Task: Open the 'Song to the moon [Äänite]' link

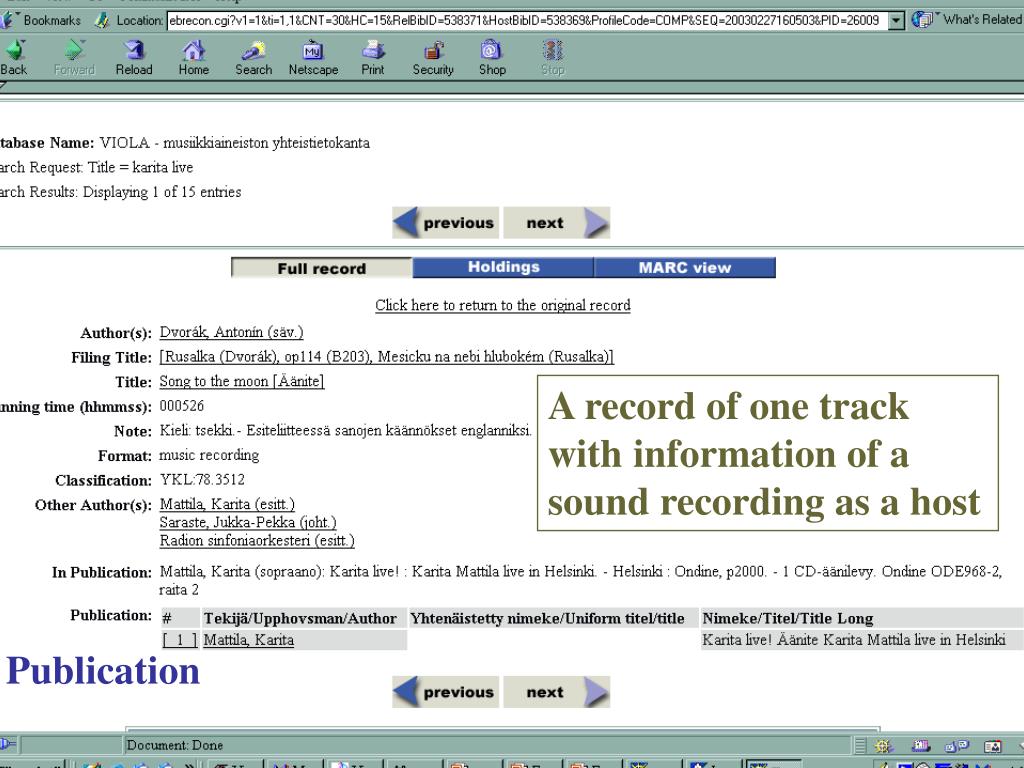Action: pos(242,381)
